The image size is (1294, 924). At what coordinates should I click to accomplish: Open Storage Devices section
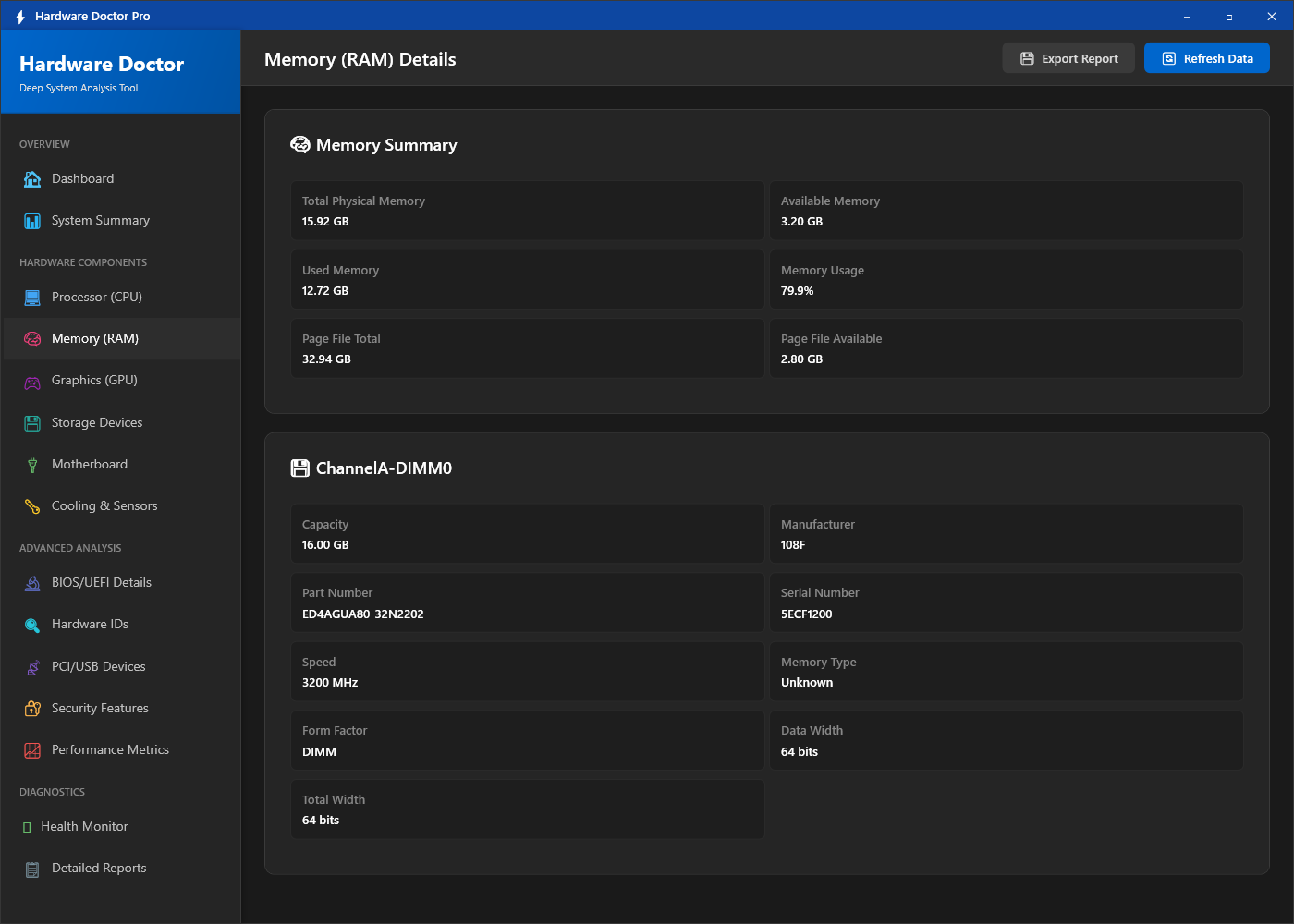[122, 423]
